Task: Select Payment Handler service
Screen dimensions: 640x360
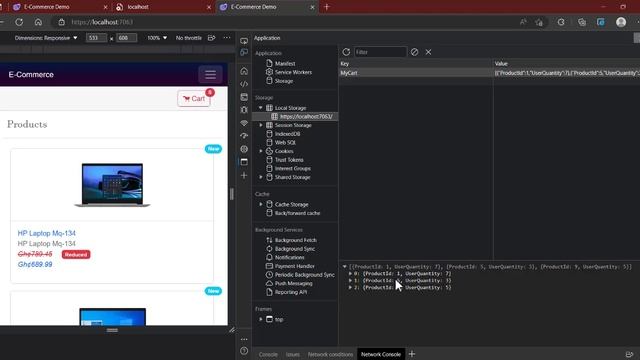Action: pyautogui.click(x=295, y=266)
